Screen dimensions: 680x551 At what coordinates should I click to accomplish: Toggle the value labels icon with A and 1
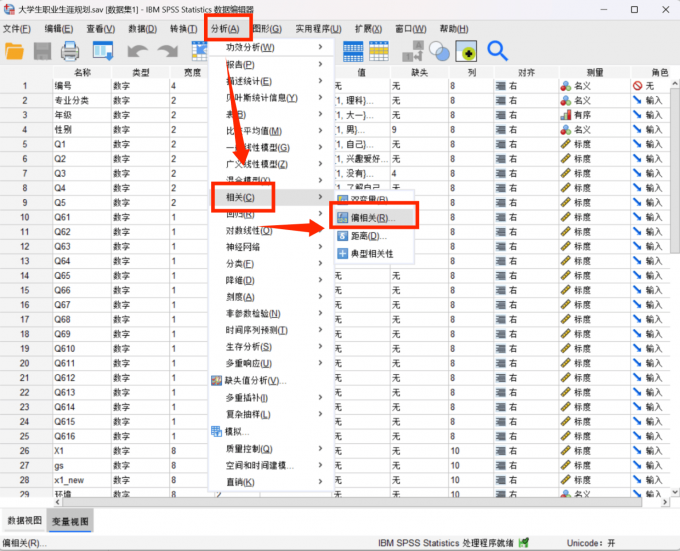(x=412, y=51)
